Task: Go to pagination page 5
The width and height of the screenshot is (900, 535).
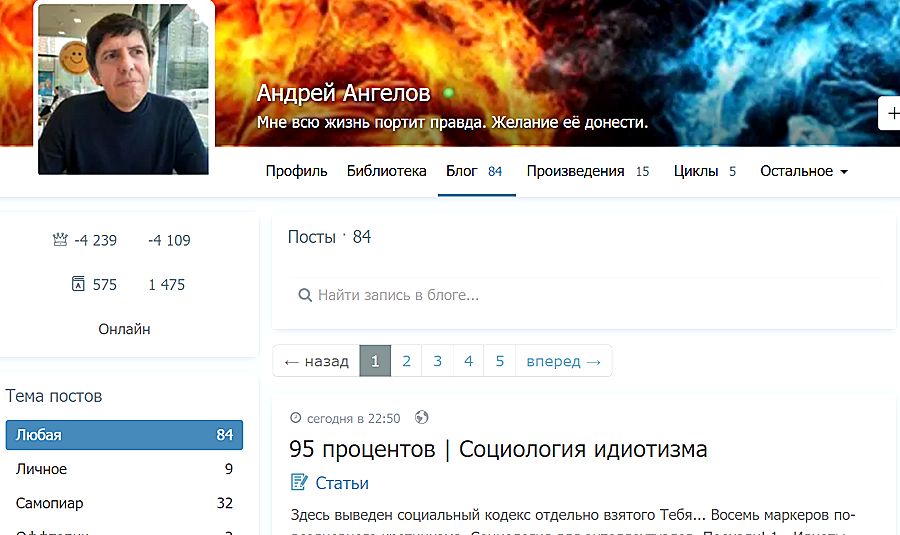Action: pos(500,361)
